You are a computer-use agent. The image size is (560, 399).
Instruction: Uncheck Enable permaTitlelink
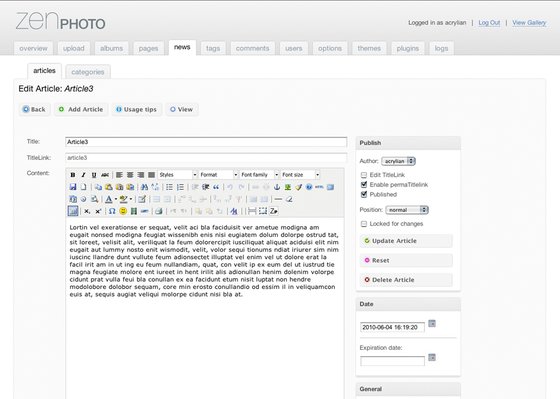364,184
